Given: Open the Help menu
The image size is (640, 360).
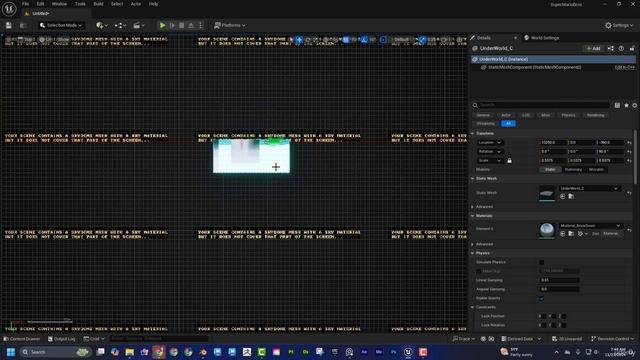Looking at the screenshot, I should [x=153, y=4].
